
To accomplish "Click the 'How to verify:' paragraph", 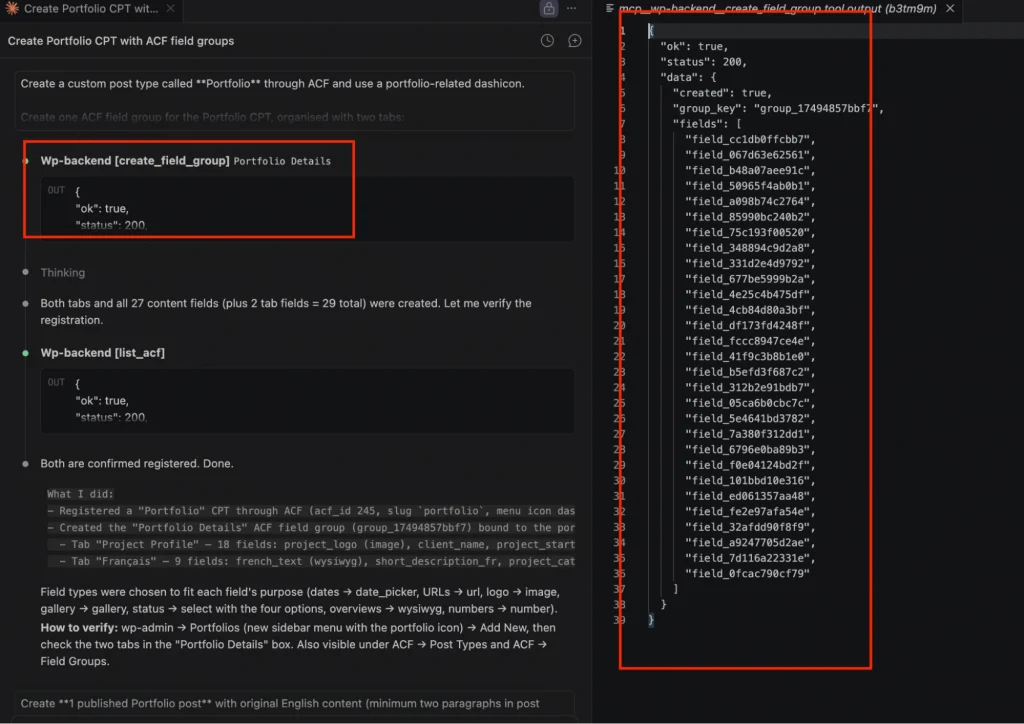I will pos(298,644).
